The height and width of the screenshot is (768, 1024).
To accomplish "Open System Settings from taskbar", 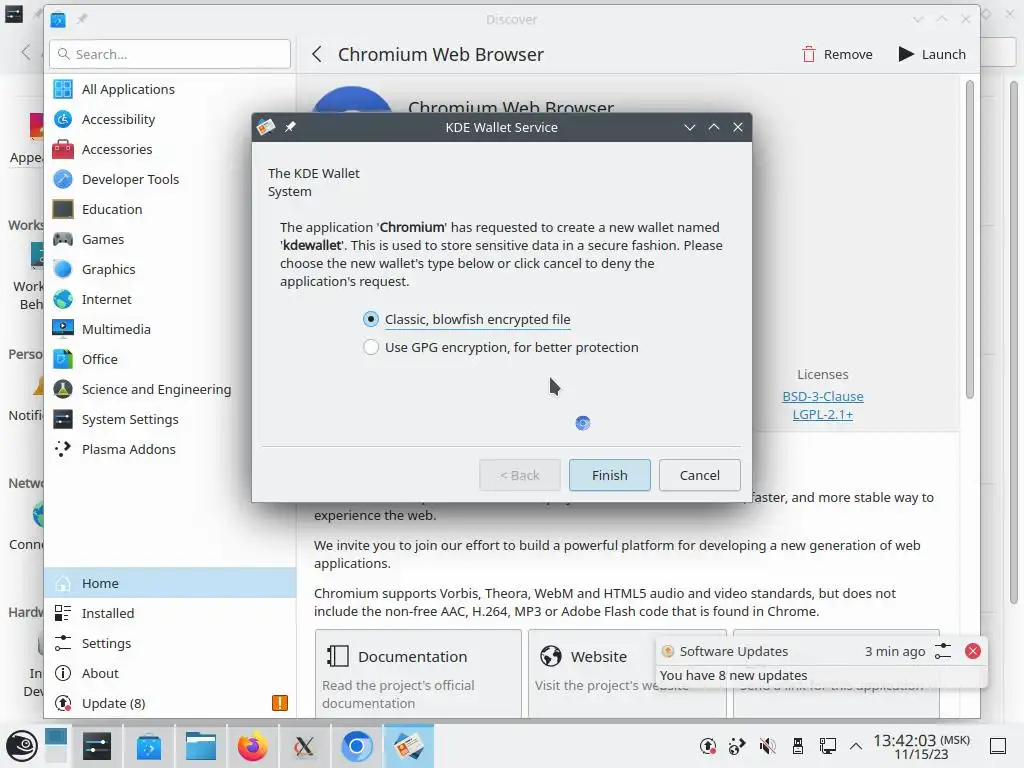I will click(x=97, y=746).
